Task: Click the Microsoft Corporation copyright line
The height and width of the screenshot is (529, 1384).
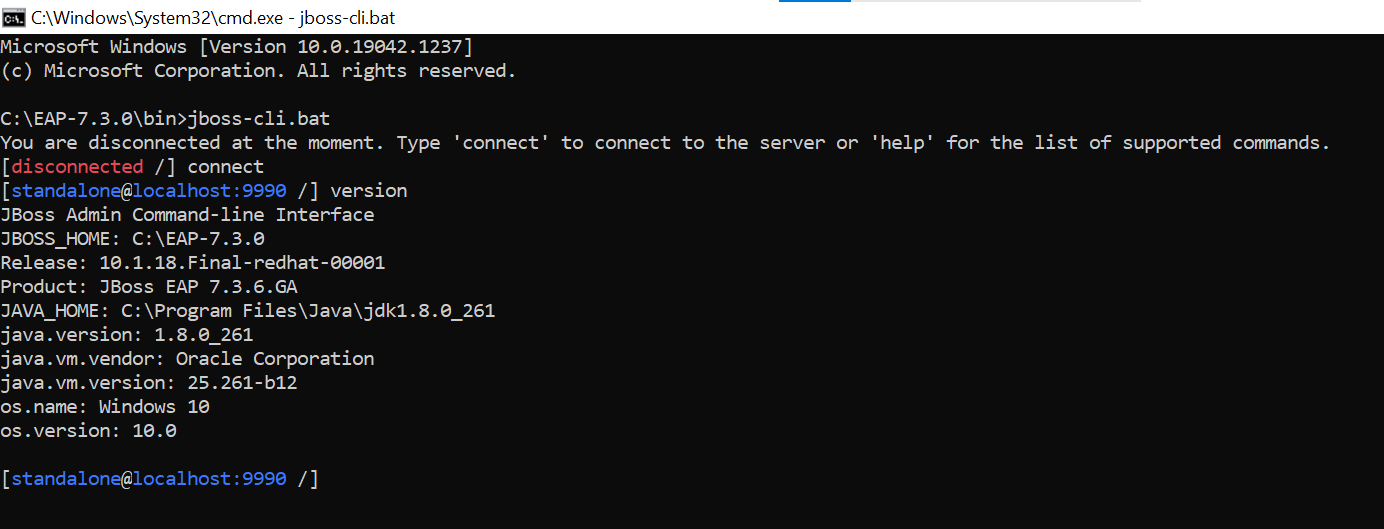Action: point(259,71)
